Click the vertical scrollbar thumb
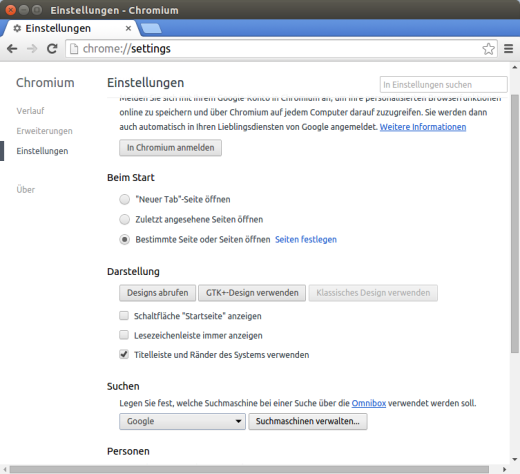Viewport: 520px width, 474px height. click(x=515, y=223)
